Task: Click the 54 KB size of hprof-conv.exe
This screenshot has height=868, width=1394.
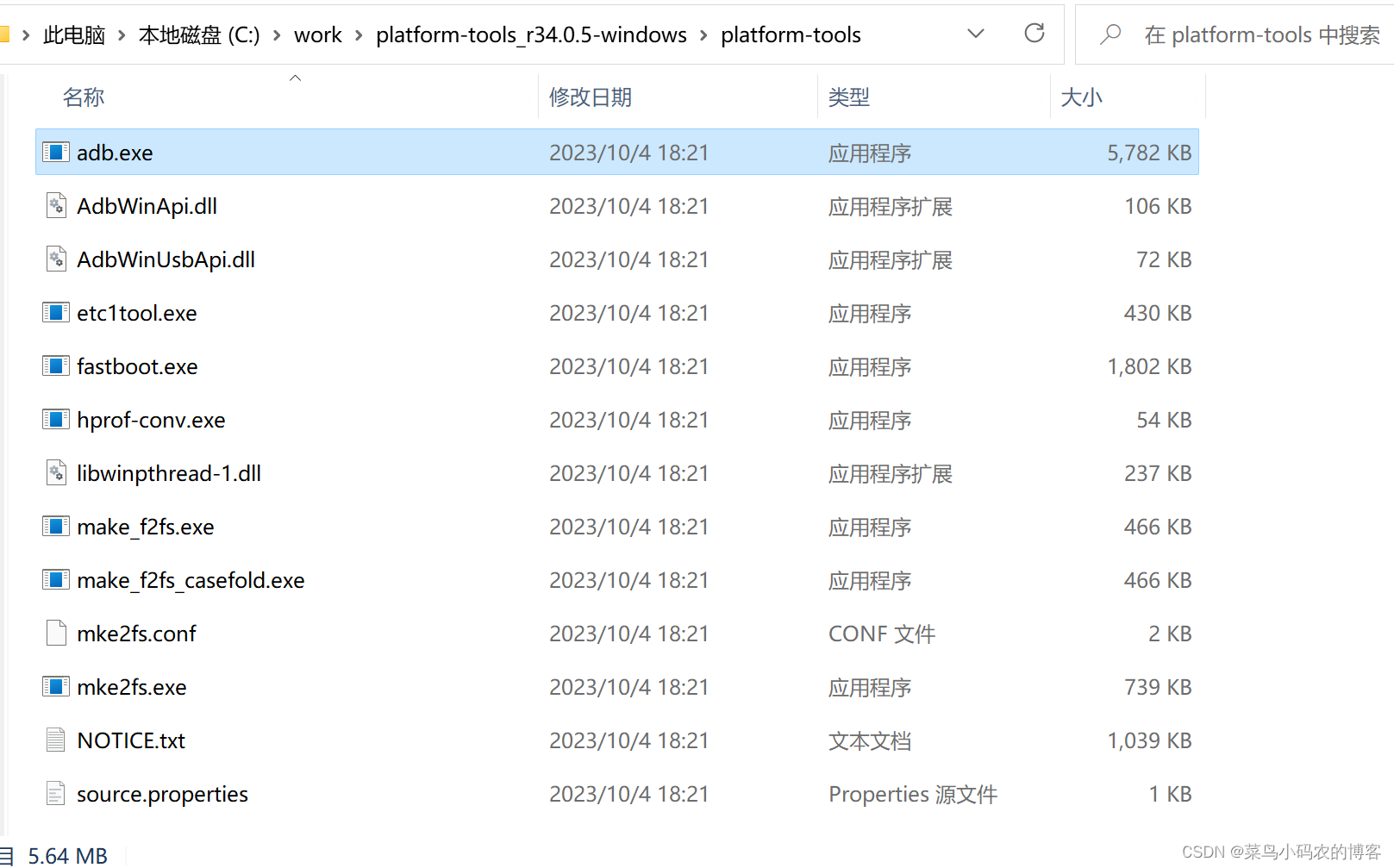Action: coord(1164,420)
